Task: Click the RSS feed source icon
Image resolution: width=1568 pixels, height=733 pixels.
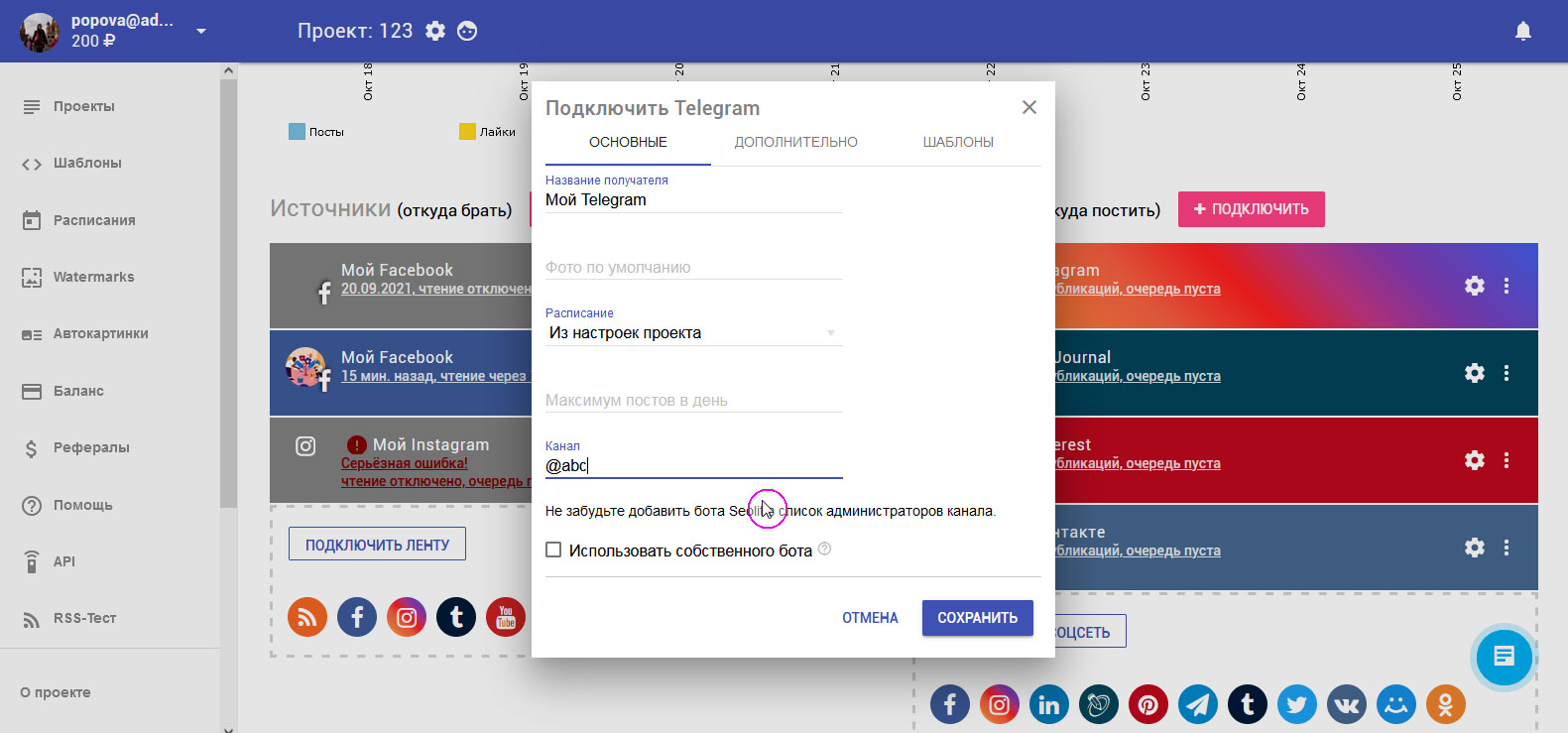Action: point(307,617)
